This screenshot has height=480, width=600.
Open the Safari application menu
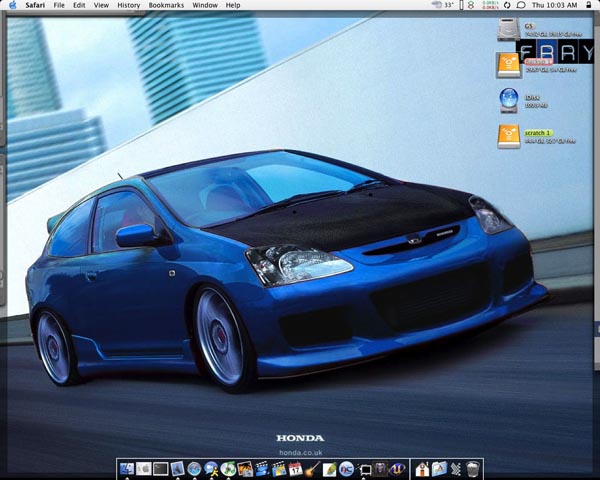coord(37,5)
